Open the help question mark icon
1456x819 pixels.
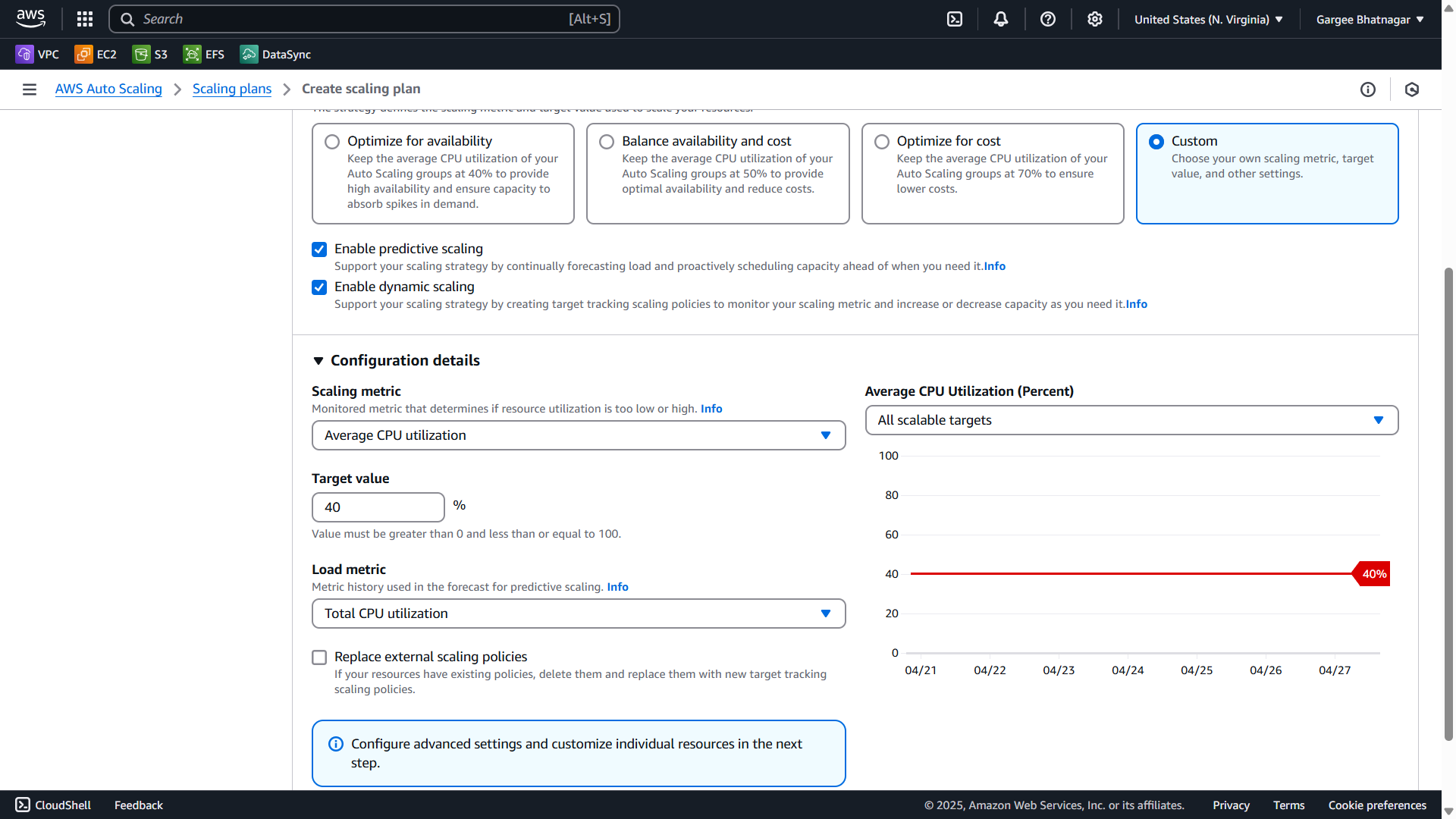pos(1048,19)
